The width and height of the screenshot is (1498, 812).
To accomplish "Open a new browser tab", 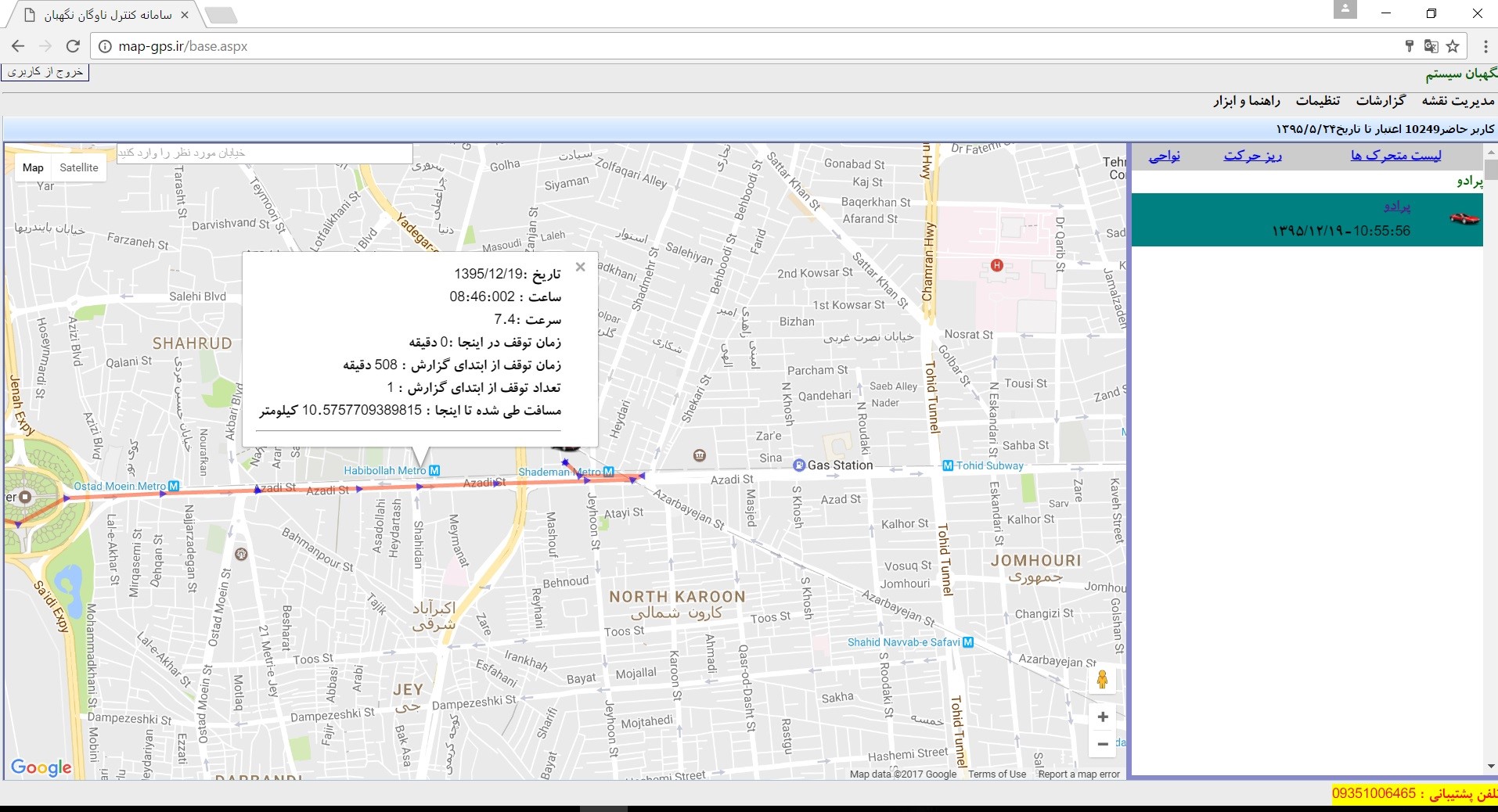I will pos(220,14).
